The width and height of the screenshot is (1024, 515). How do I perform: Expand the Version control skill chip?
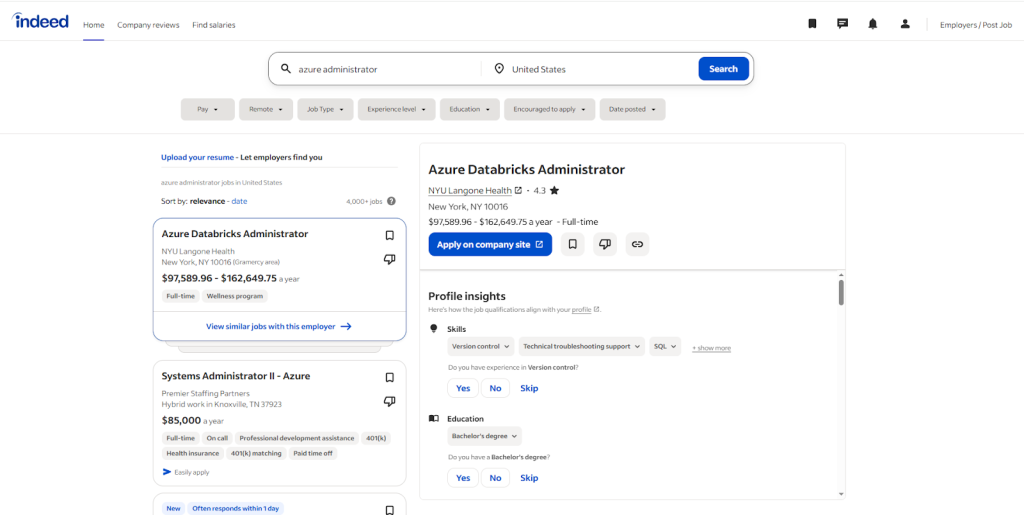pos(481,347)
